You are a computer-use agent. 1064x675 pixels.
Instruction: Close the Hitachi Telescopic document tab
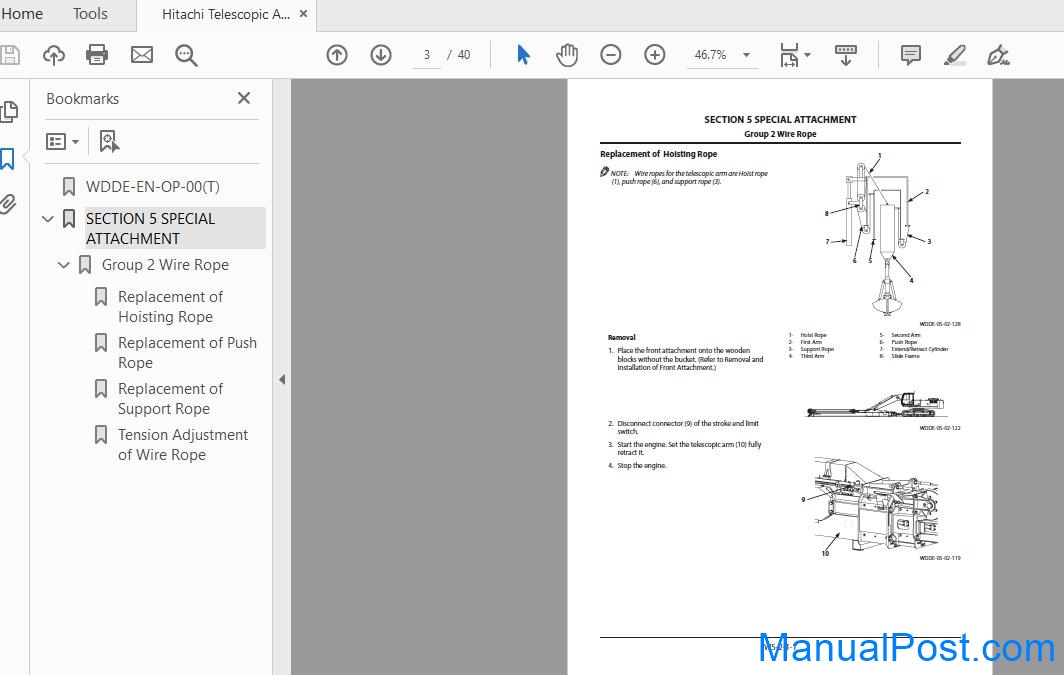pos(303,14)
